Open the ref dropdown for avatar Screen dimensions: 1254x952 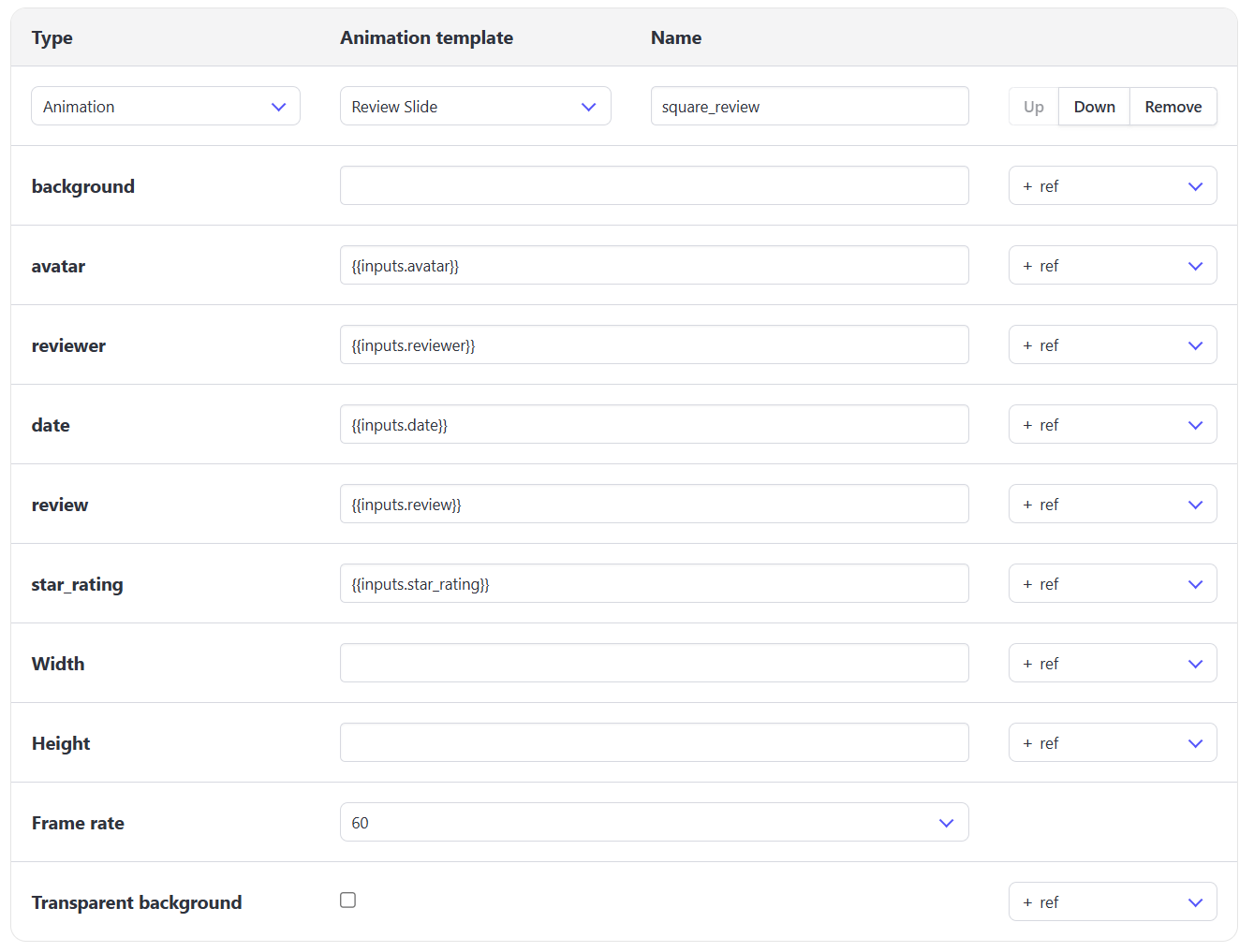pyautogui.click(x=1113, y=265)
